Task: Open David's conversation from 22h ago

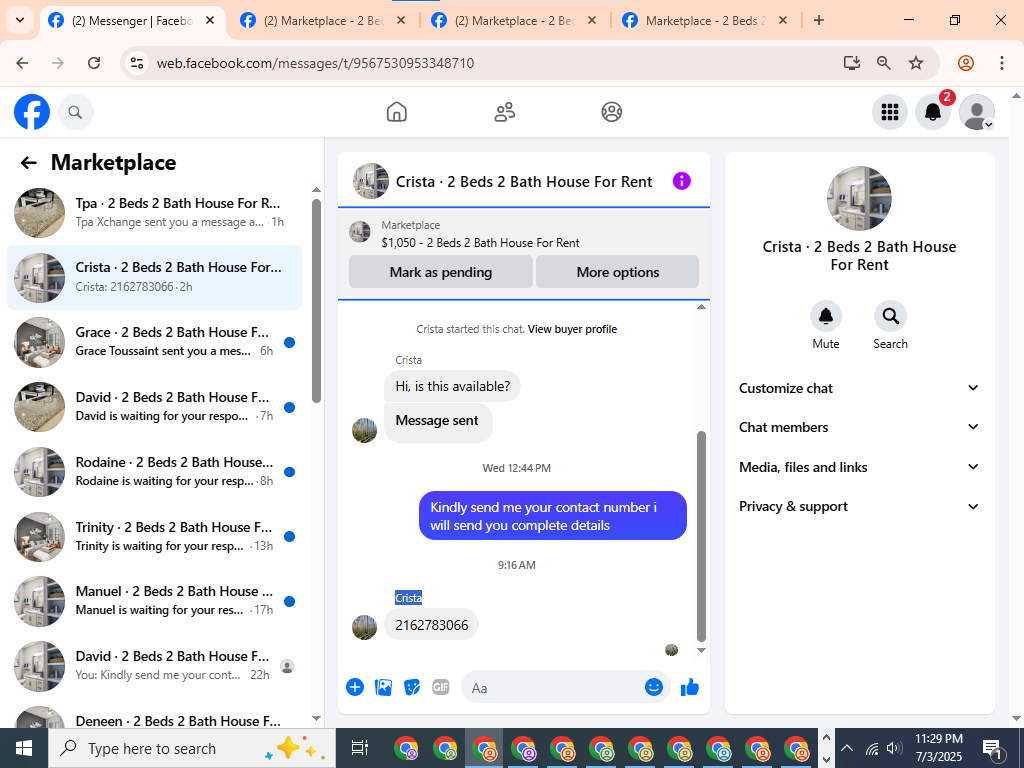Action: point(154,666)
